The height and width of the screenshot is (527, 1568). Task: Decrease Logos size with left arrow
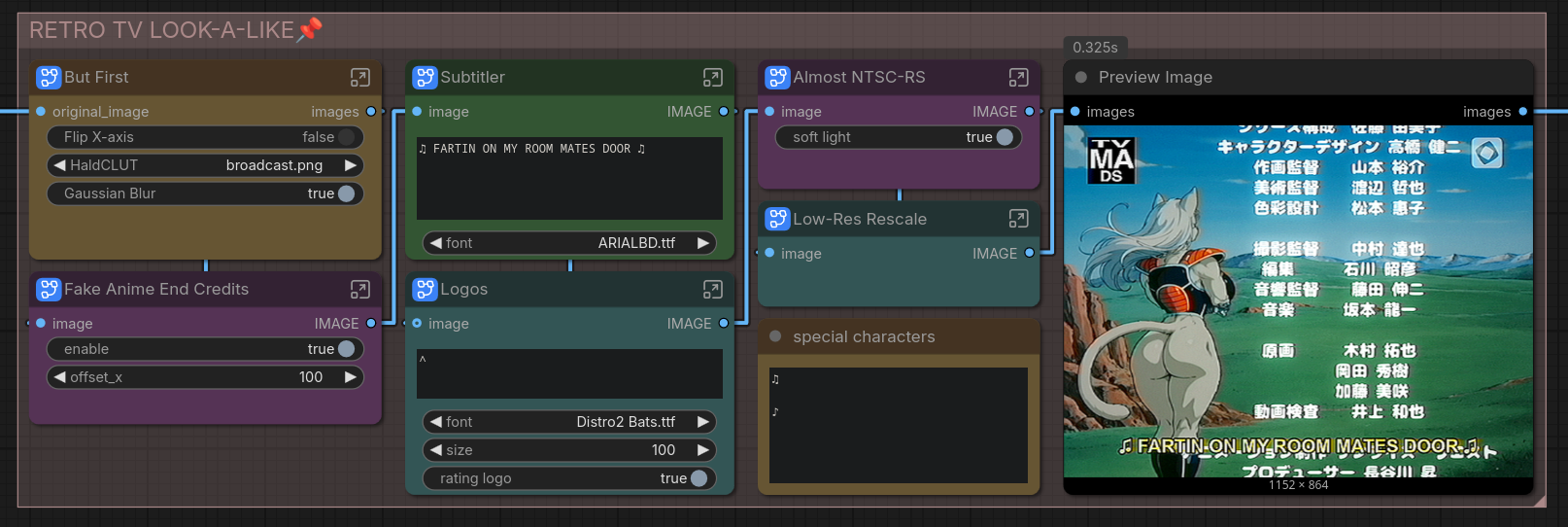tap(436, 450)
